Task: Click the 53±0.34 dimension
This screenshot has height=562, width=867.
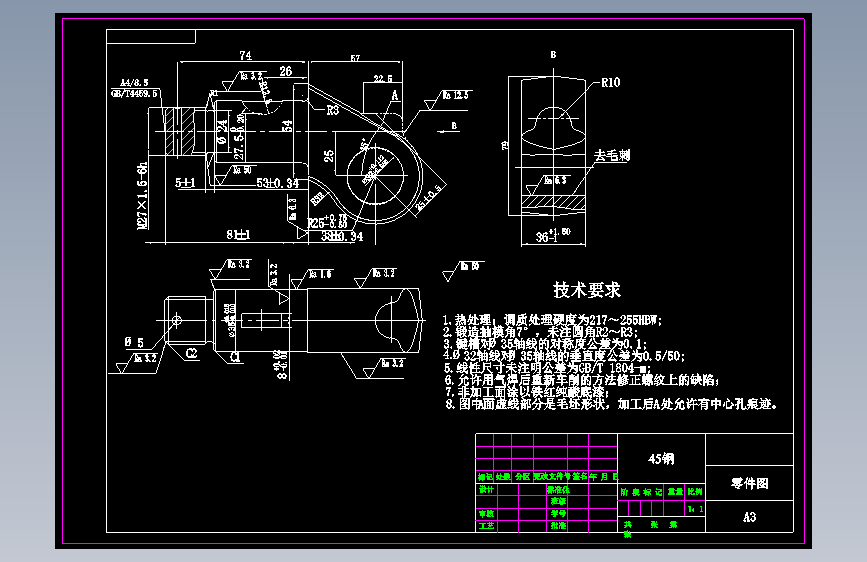Action: coord(278,183)
